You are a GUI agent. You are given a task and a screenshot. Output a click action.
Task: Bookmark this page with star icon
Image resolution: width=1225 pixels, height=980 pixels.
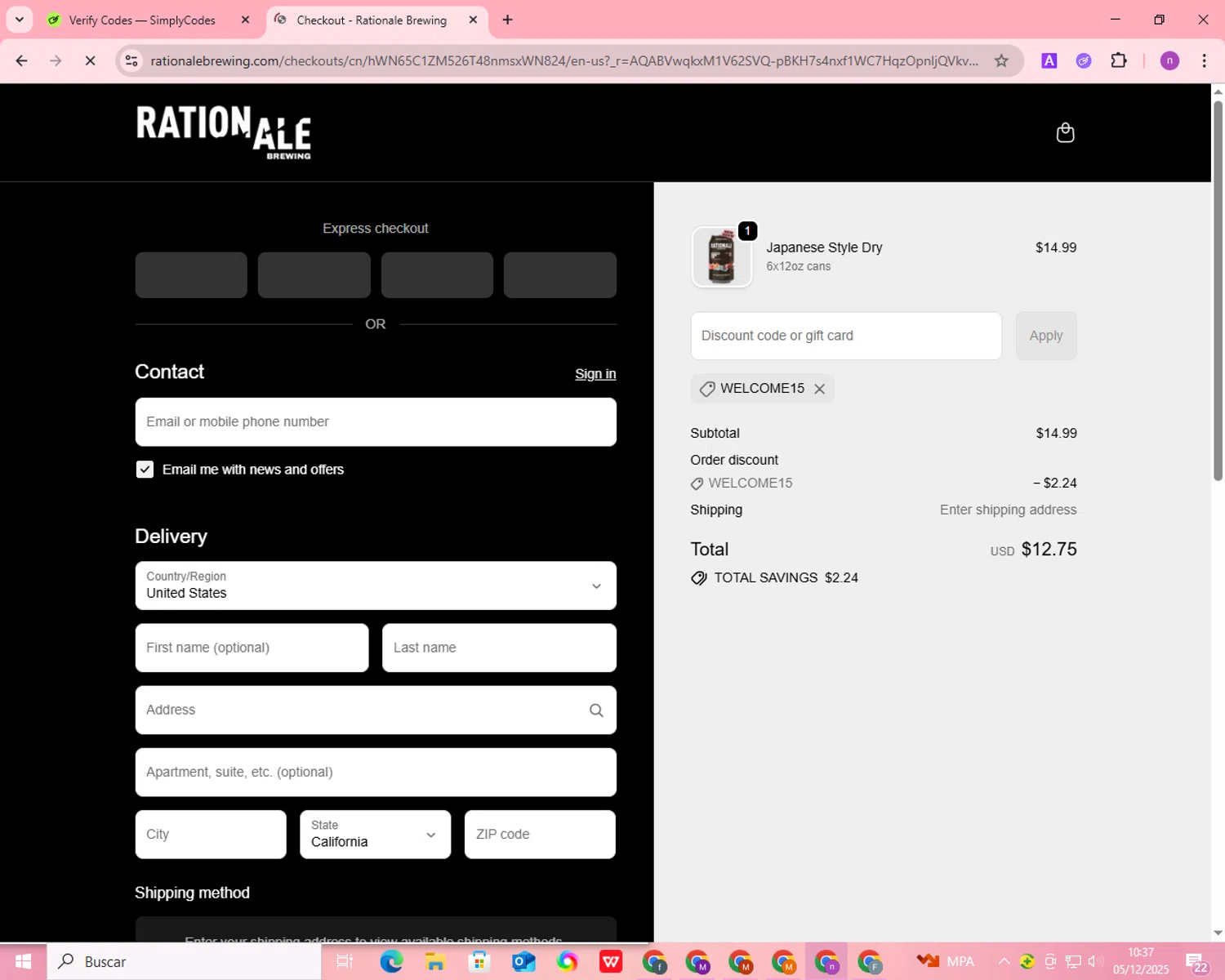1001,60
